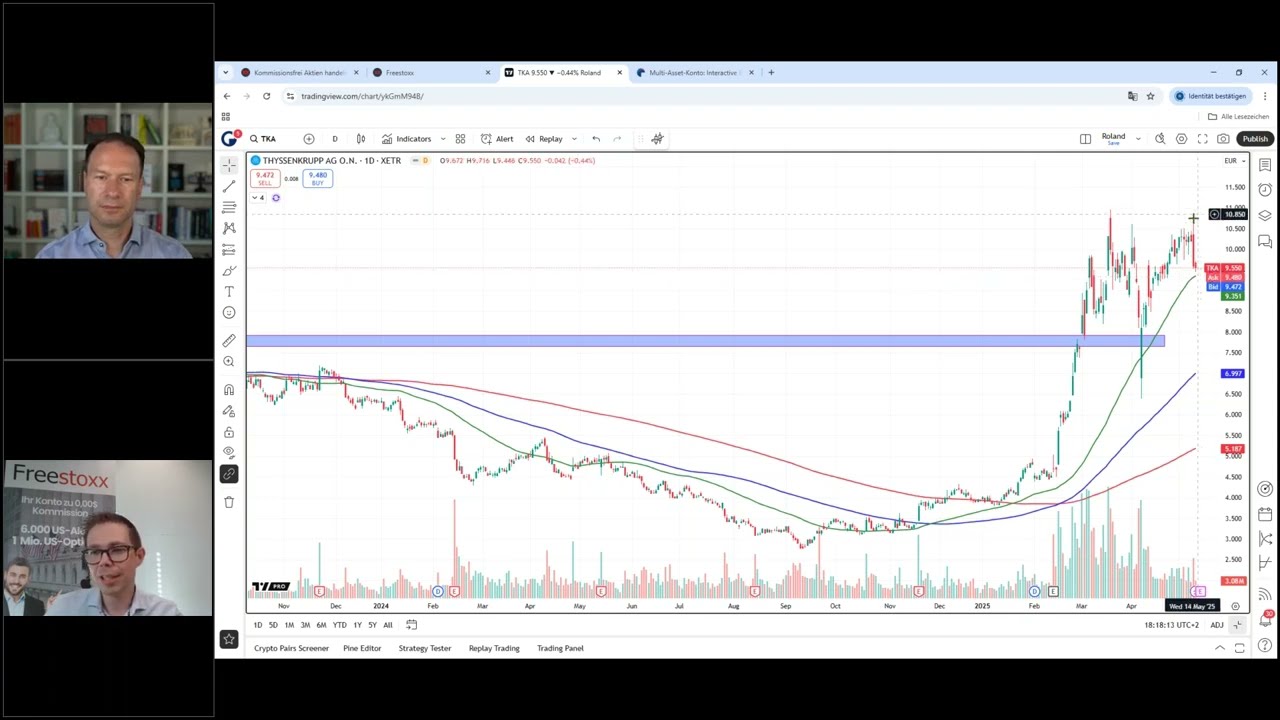The height and width of the screenshot is (720, 1280).
Task: Add a symbol with the plus icon
Action: 309,139
